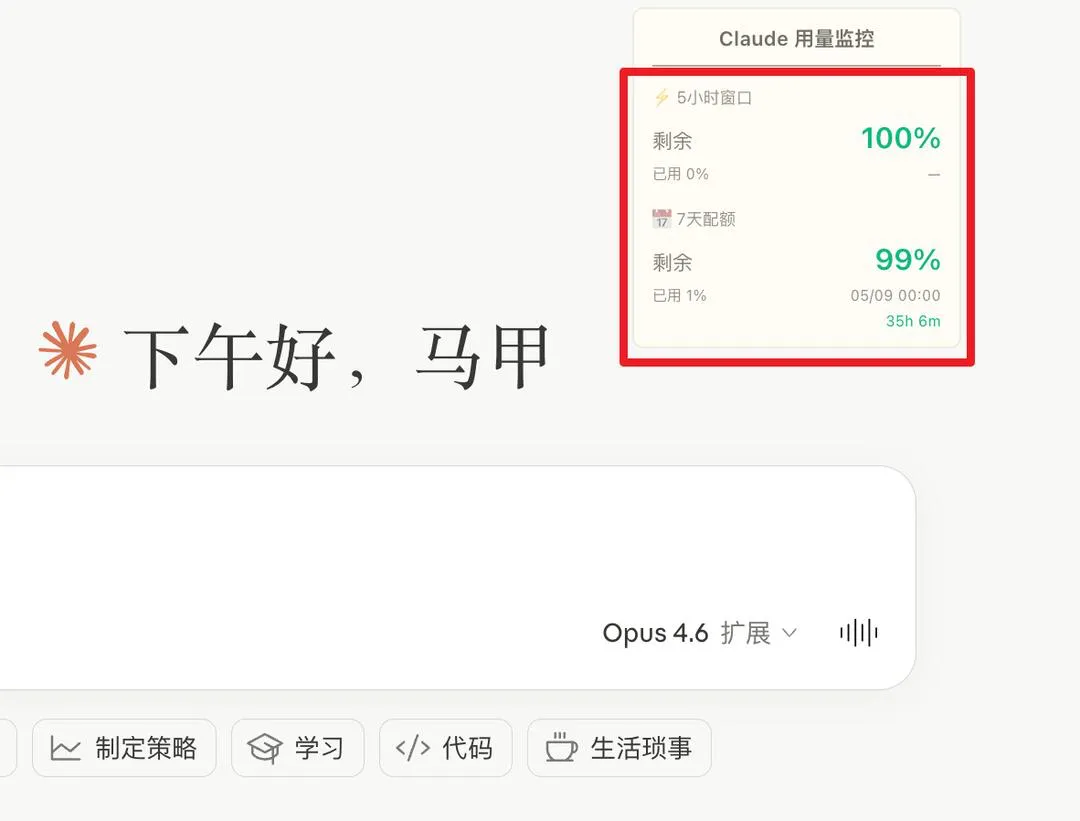Start voice mode with waveform icon
Viewport: 1080px width, 821px height.
859,632
